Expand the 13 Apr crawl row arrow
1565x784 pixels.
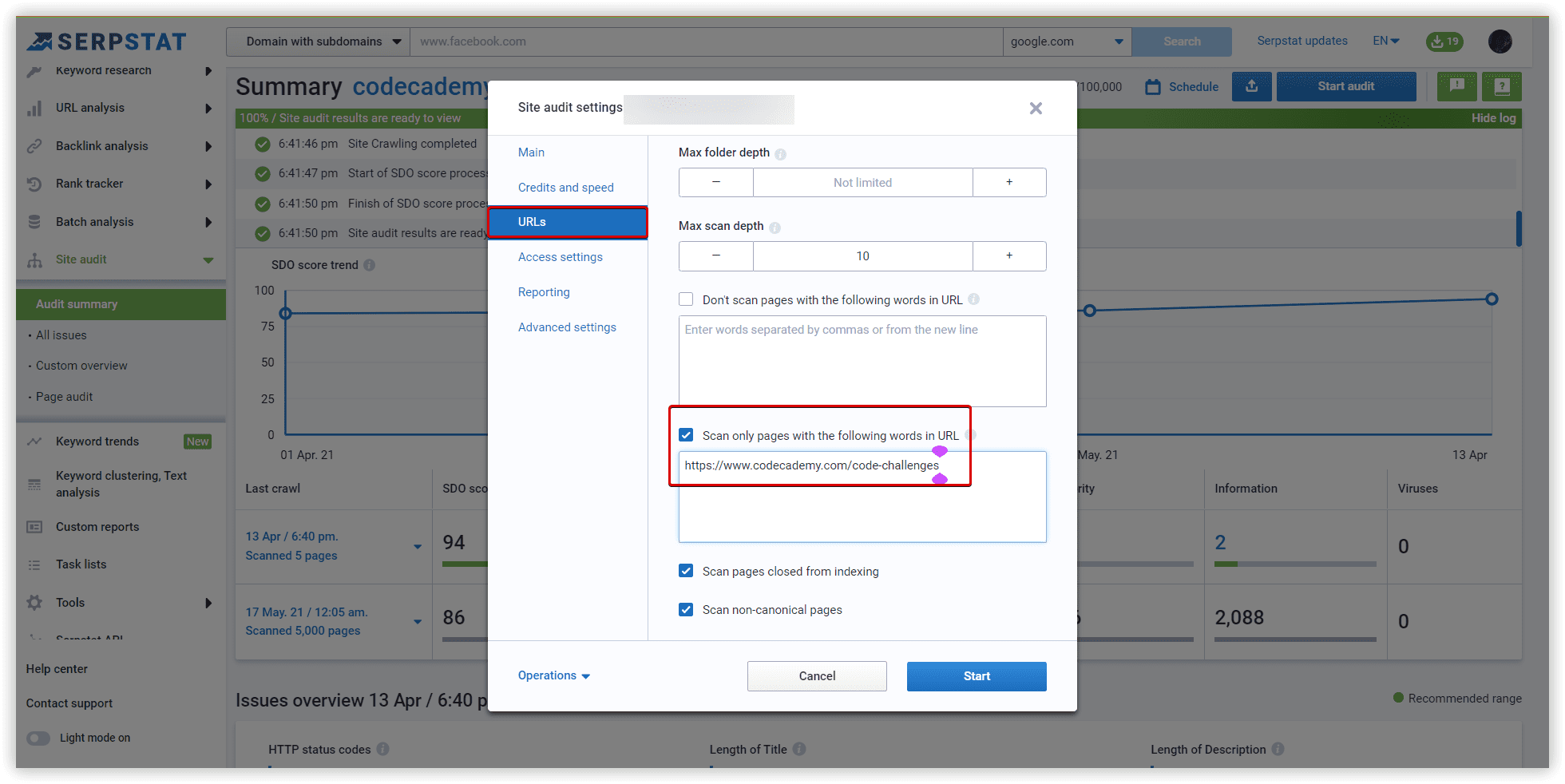(x=418, y=547)
